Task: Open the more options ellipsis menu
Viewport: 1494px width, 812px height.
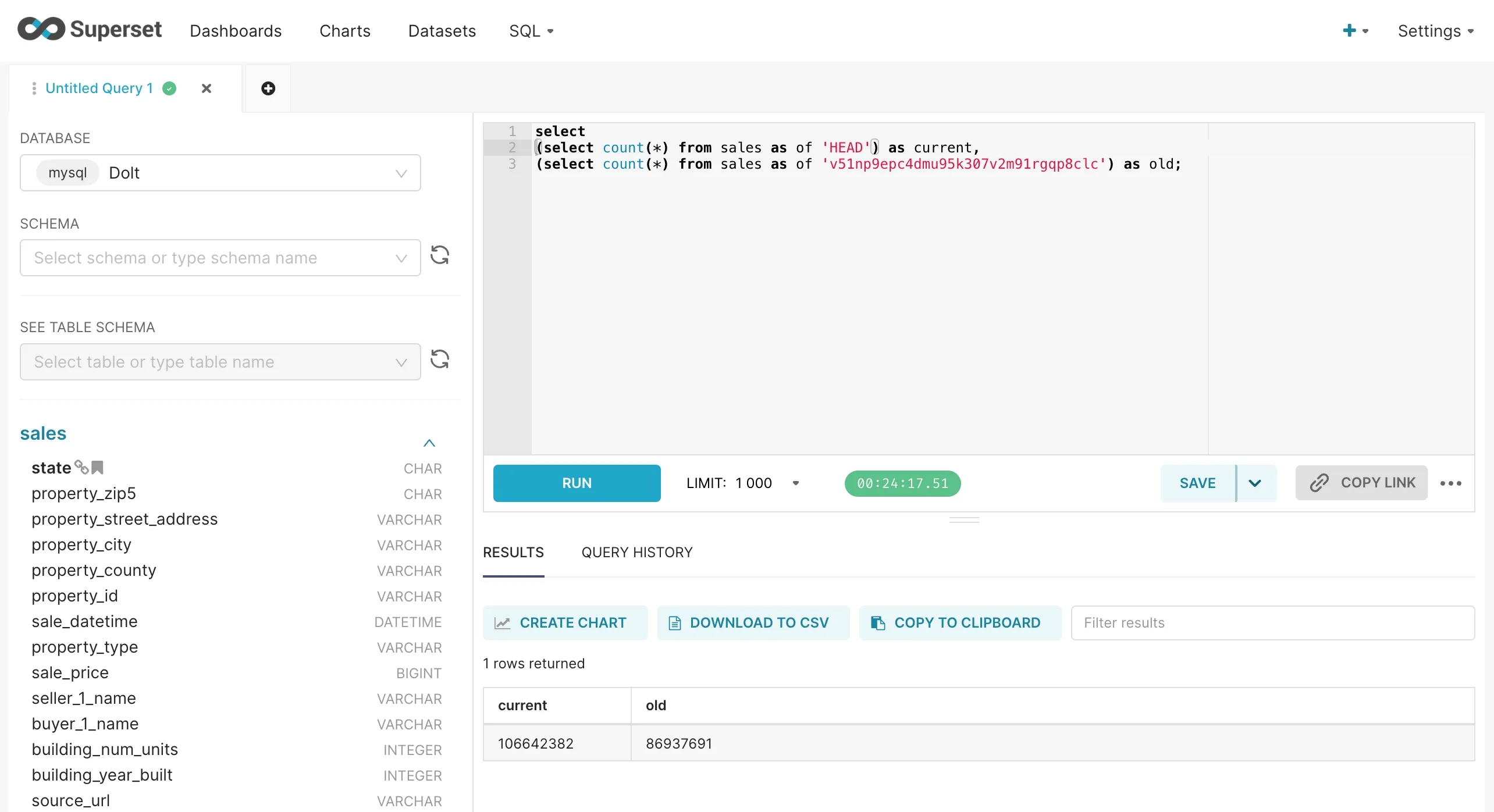Action: [x=1450, y=483]
